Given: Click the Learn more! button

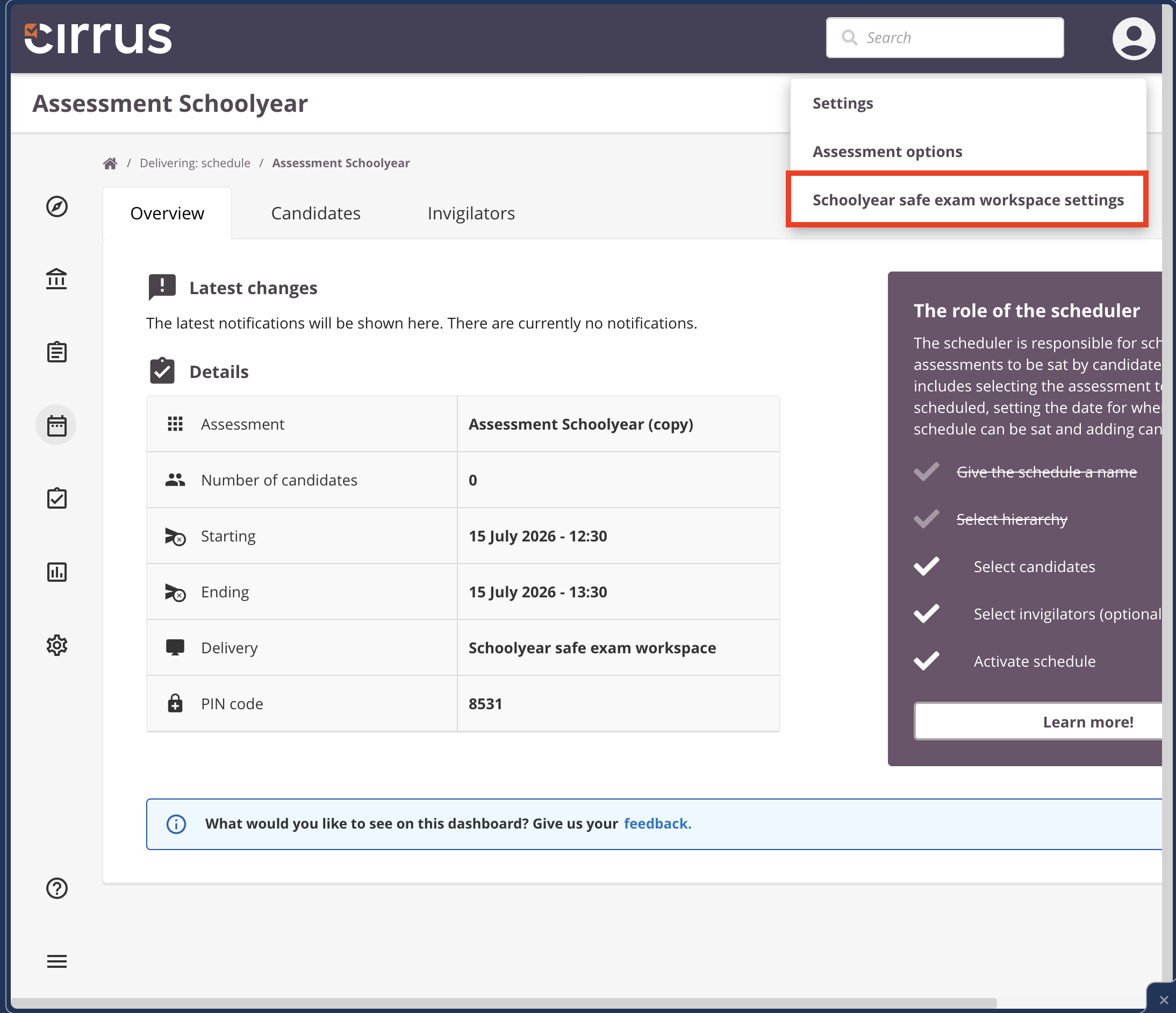Looking at the screenshot, I should tap(1038, 722).
